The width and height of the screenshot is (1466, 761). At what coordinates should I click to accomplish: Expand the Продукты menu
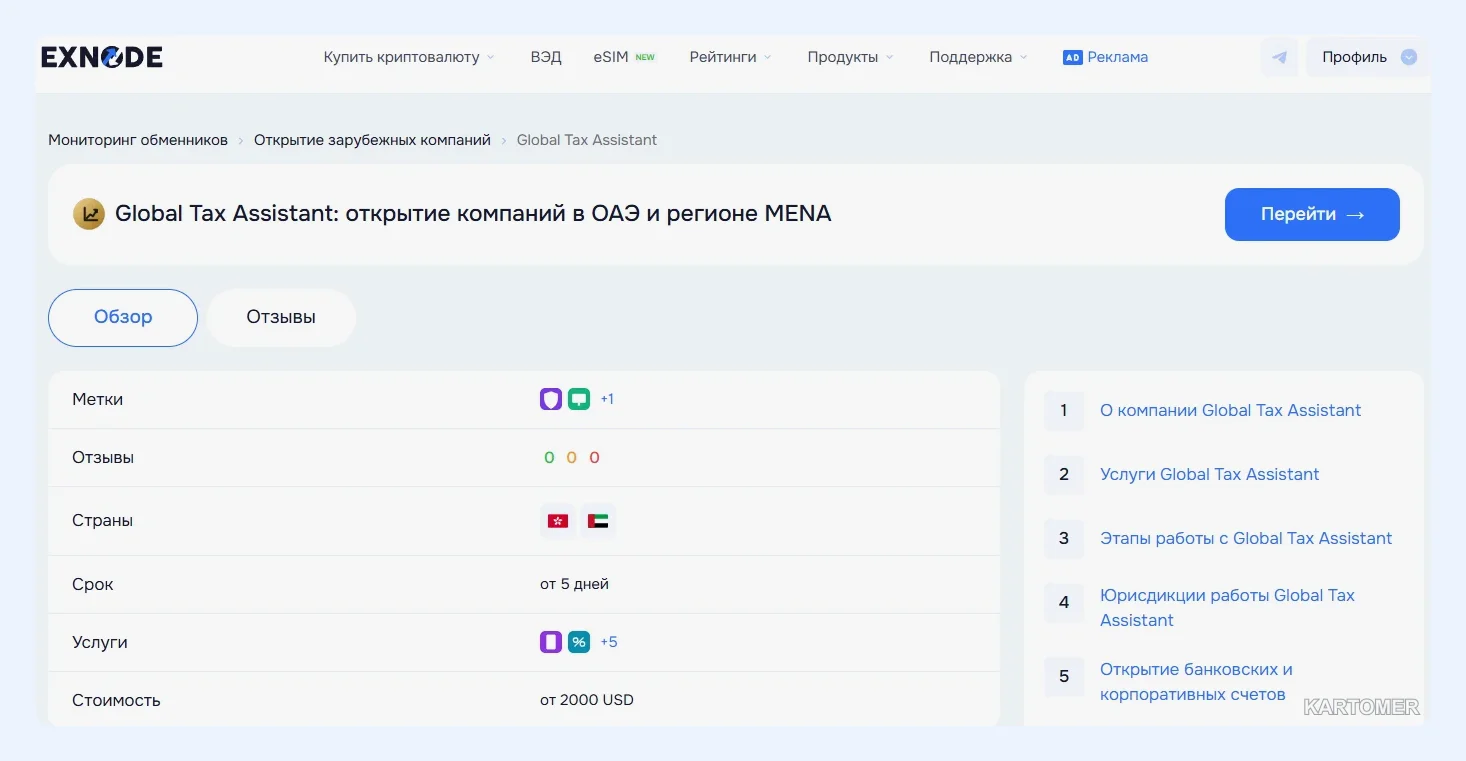(x=850, y=57)
